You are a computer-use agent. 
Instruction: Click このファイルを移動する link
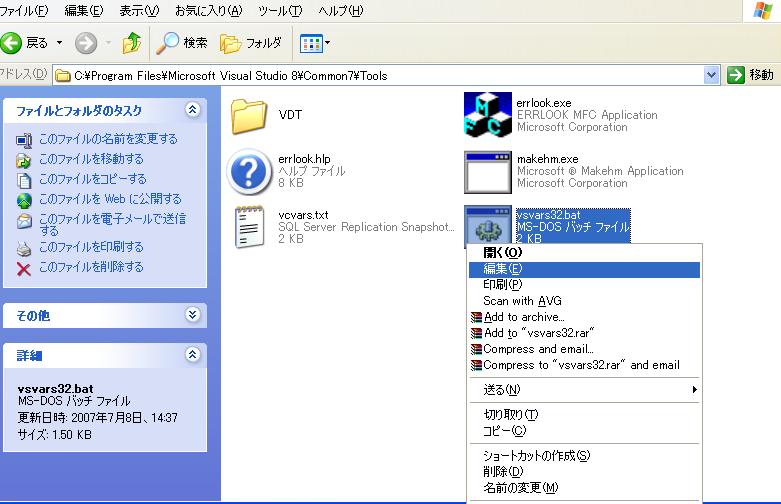[91, 159]
